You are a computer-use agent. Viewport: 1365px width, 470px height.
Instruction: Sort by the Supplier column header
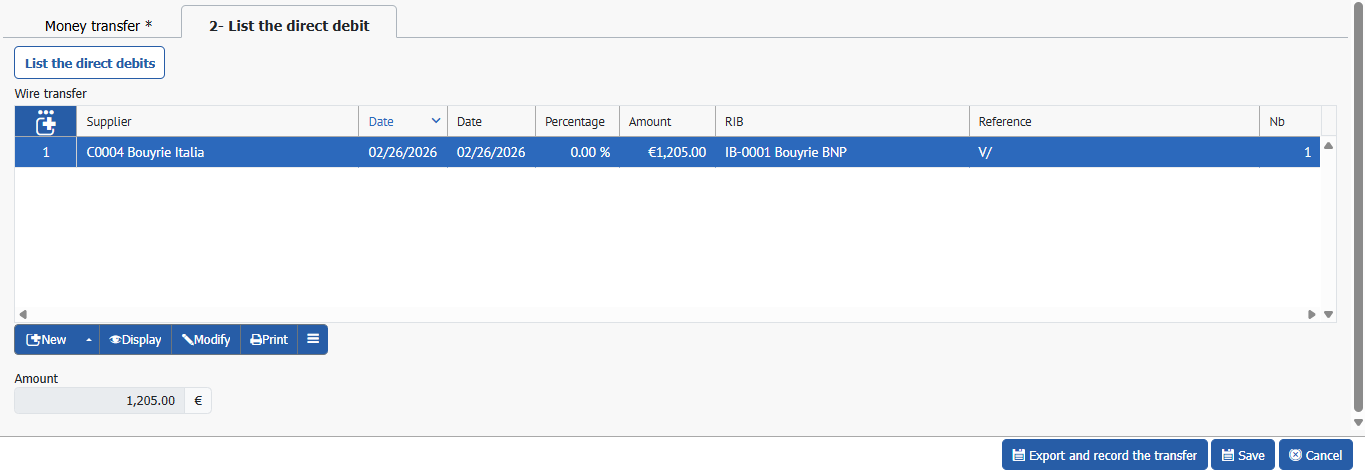[x=217, y=122]
